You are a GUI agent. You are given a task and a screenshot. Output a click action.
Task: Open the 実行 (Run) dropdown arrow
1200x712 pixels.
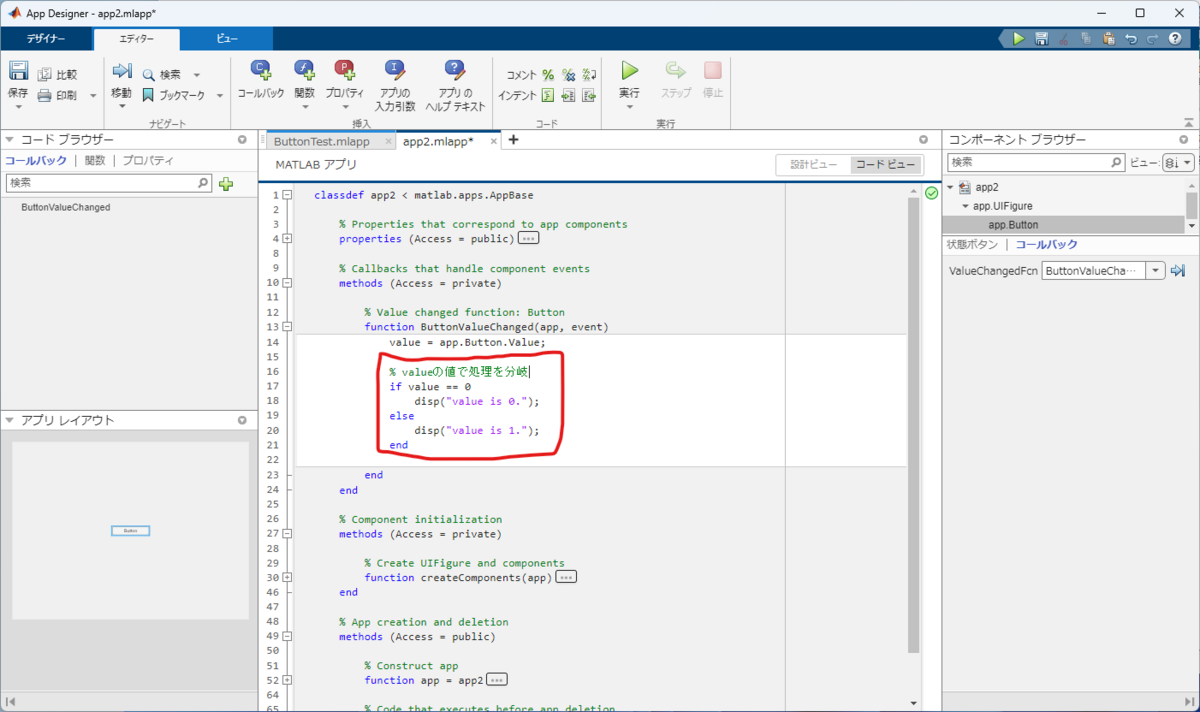(x=629, y=107)
